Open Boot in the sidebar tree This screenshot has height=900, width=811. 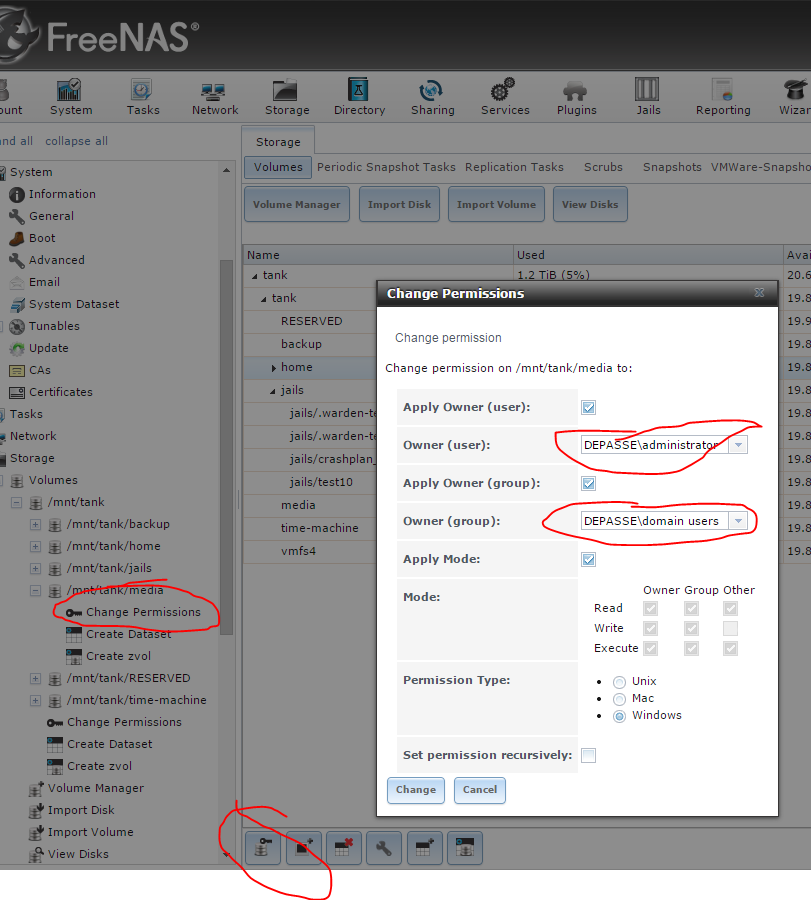click(x=42, y=238)
